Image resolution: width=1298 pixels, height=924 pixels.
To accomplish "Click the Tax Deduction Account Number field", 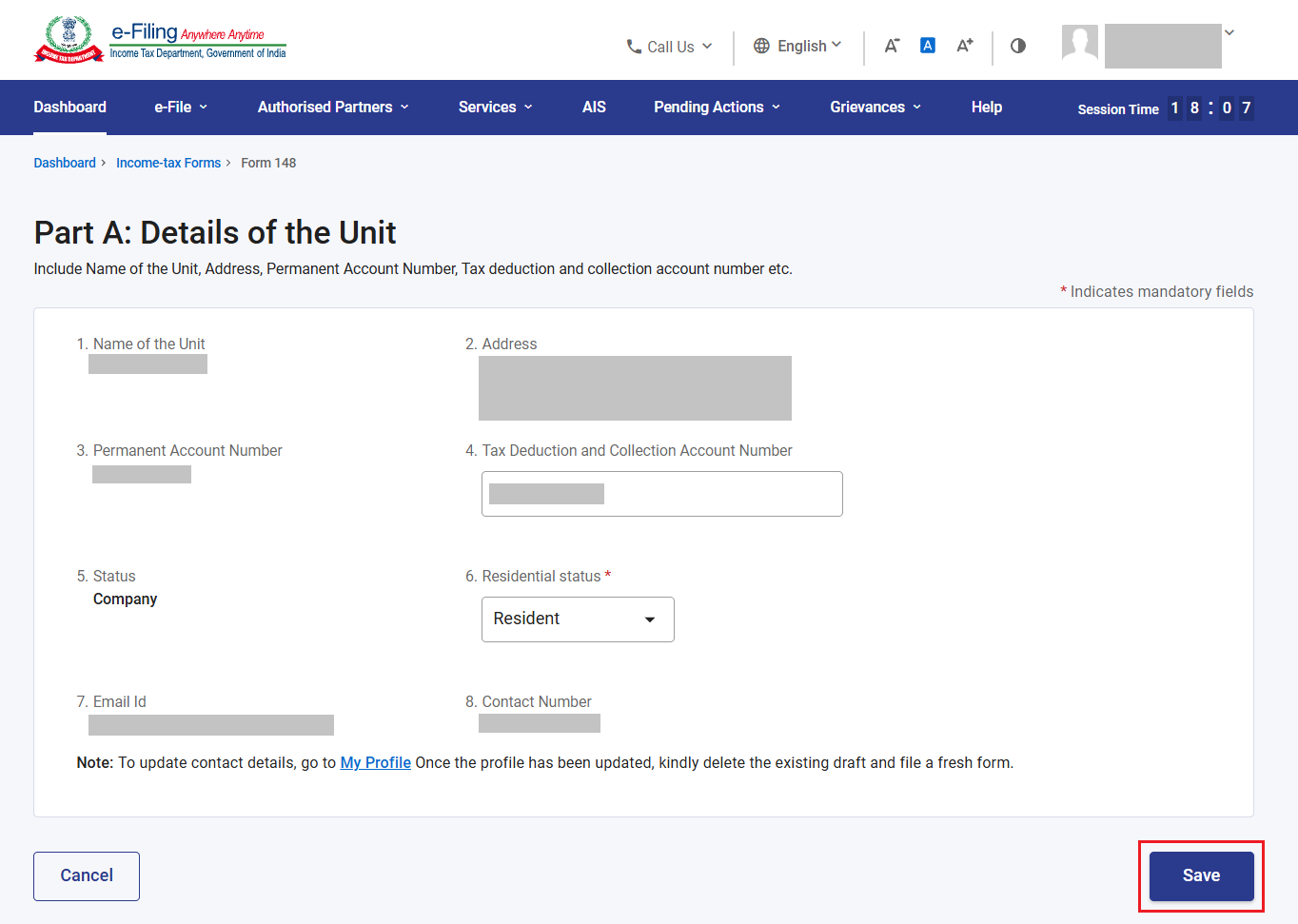I will (662, 494).
